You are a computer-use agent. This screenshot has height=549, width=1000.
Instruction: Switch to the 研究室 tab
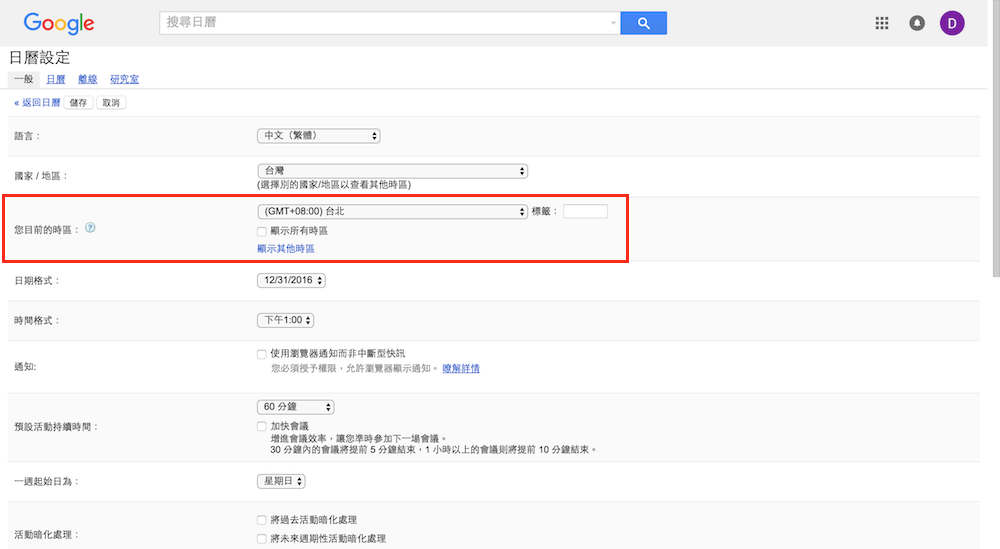click(124, 79)
